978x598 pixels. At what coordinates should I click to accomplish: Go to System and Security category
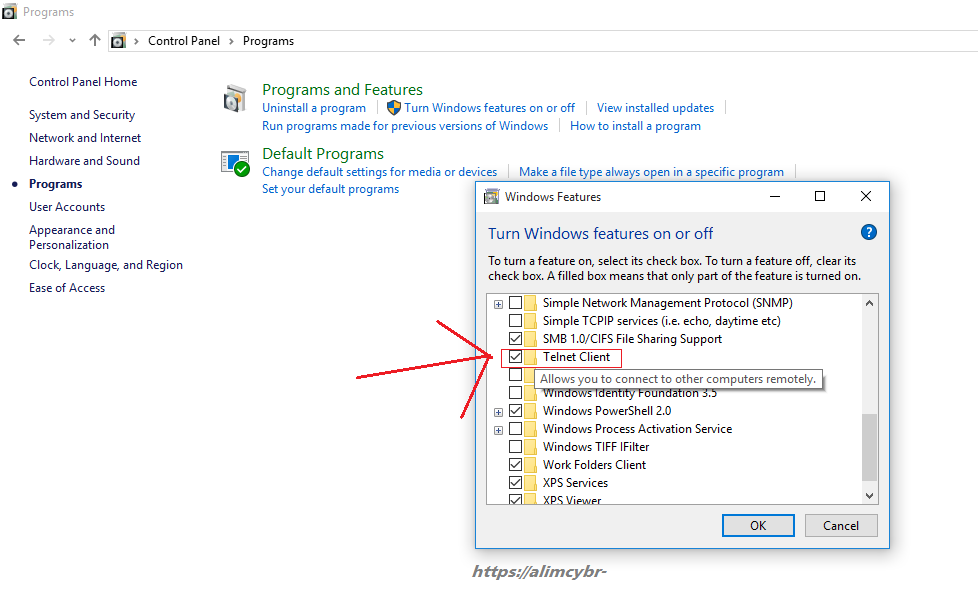[x=82, y=115]
